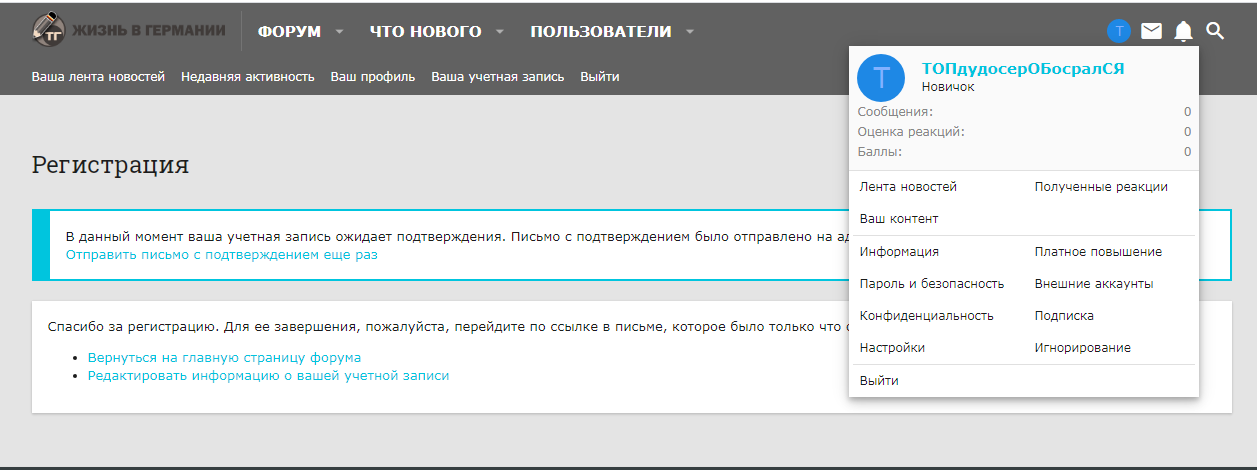This screenshot has height=470, width=1257.
Task: Click Выйти at the bottom of the account popup
Action: [879, 381]
